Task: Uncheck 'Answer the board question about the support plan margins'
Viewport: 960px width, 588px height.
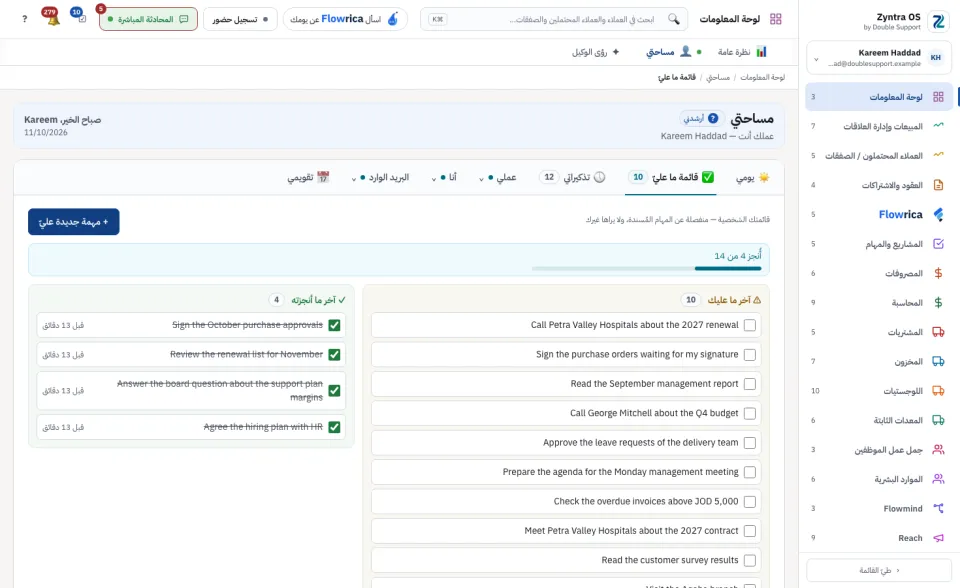Action: [x=334, y=391]
